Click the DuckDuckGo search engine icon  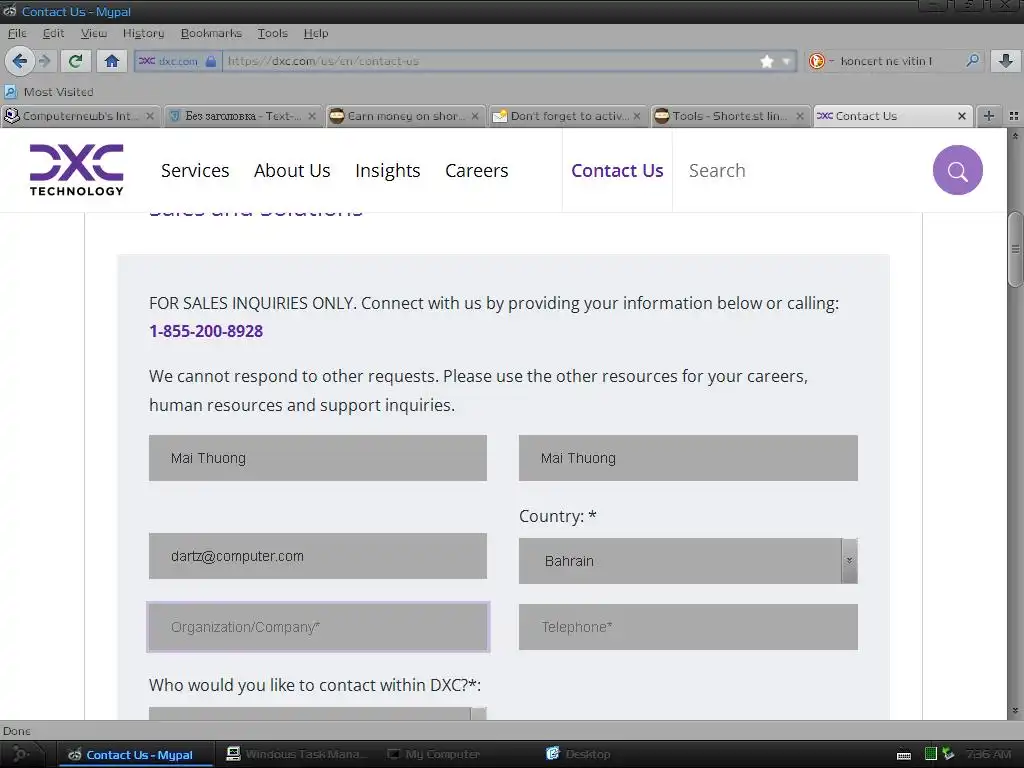816,61
